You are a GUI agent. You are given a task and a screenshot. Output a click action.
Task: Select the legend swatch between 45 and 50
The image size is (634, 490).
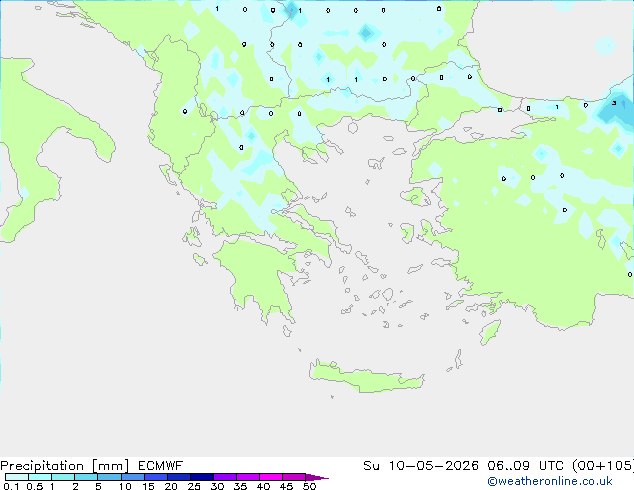pyautogui.click(x=294, y=477)
